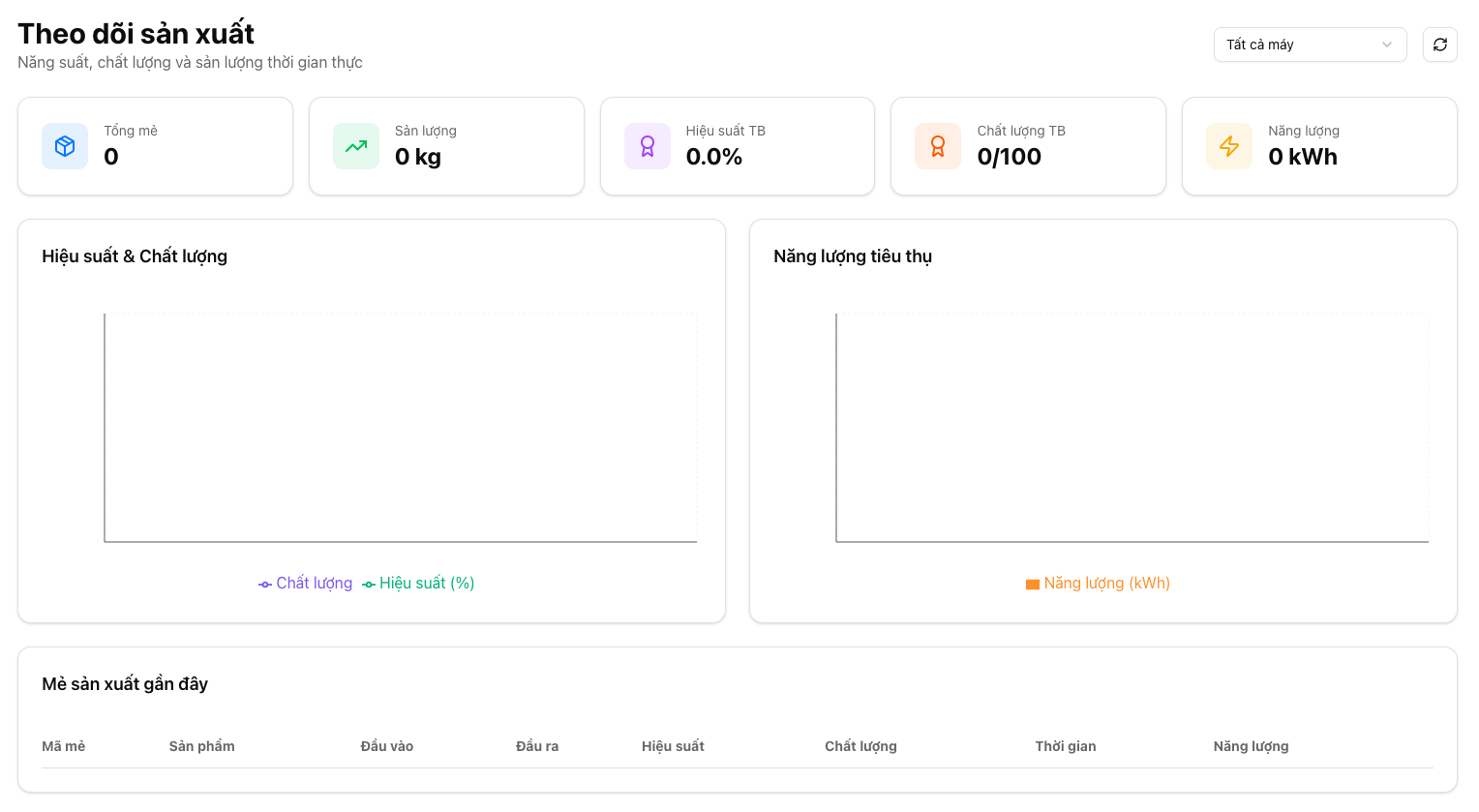Click the chevron arrow in machine selector

point(1387,45)
